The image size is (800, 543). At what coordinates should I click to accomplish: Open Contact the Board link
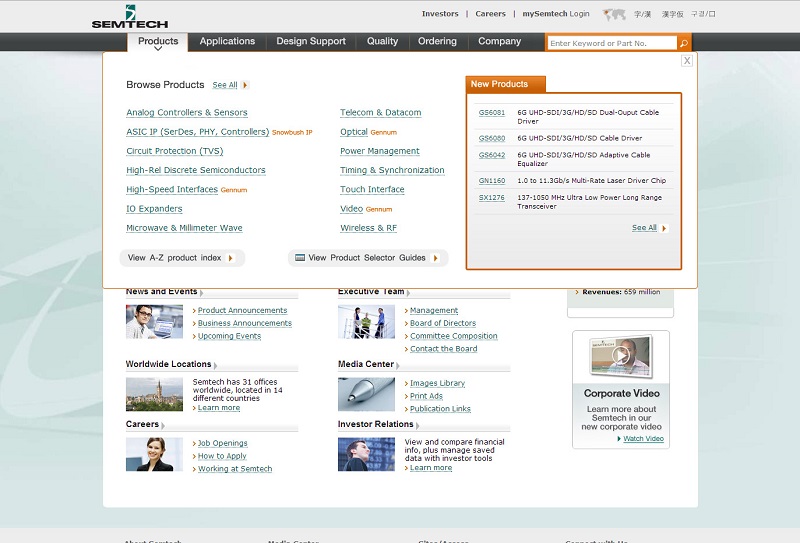[x=443, y=349]
